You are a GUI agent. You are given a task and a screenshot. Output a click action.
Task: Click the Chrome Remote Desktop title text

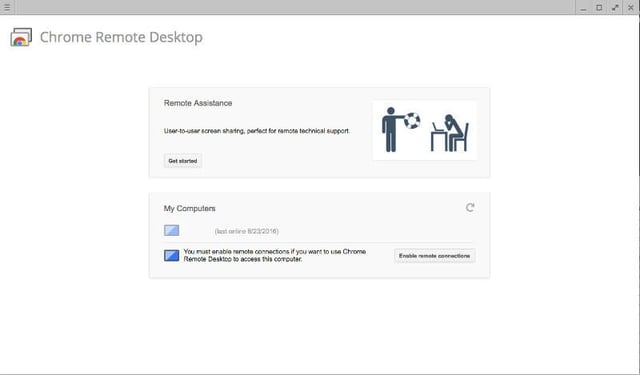pyautogui.click(x=121, y=37)
